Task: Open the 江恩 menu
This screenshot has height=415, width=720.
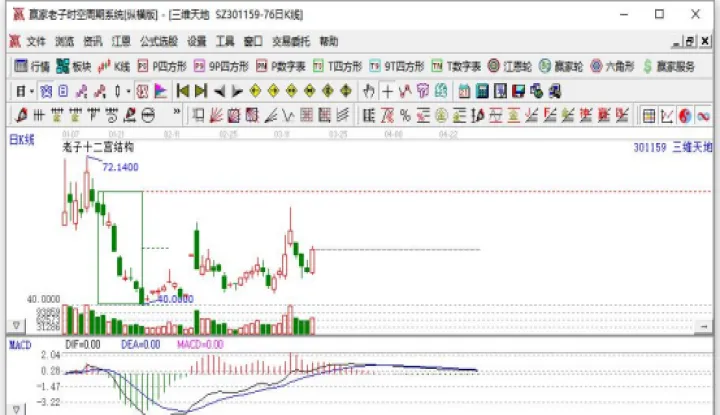Action: coord(121,42)
